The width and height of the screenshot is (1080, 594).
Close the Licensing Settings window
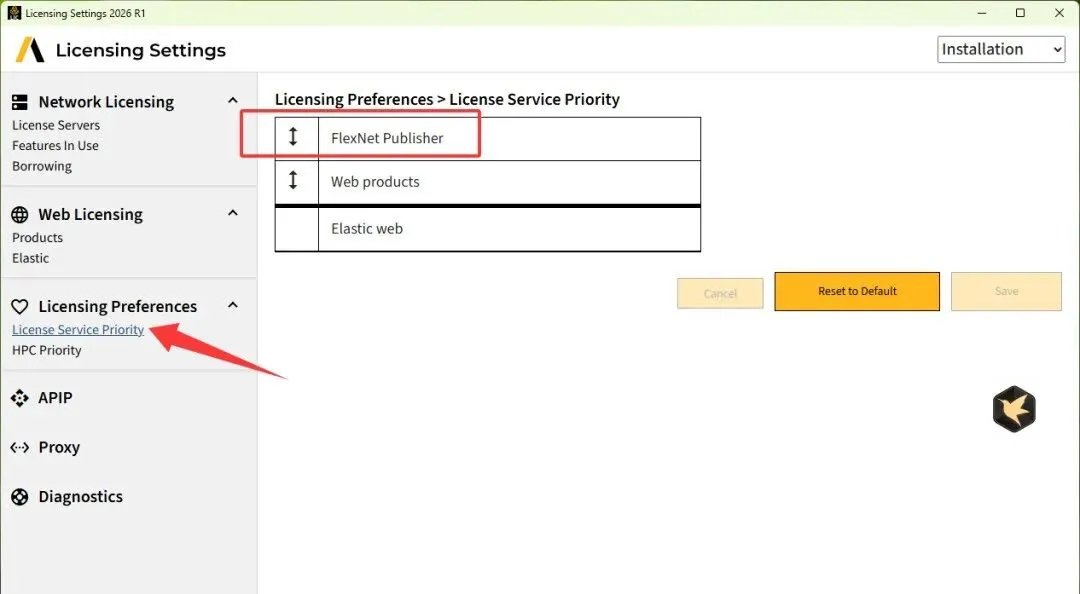click(x=1059, y=13)
